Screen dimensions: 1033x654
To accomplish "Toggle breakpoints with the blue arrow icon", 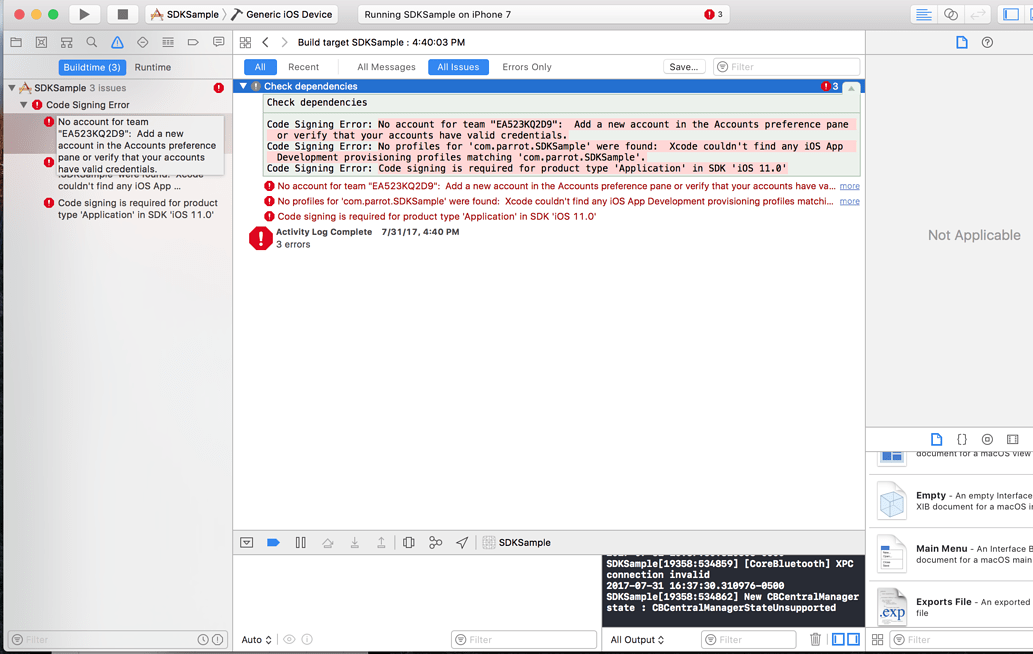I will (273, 542).
